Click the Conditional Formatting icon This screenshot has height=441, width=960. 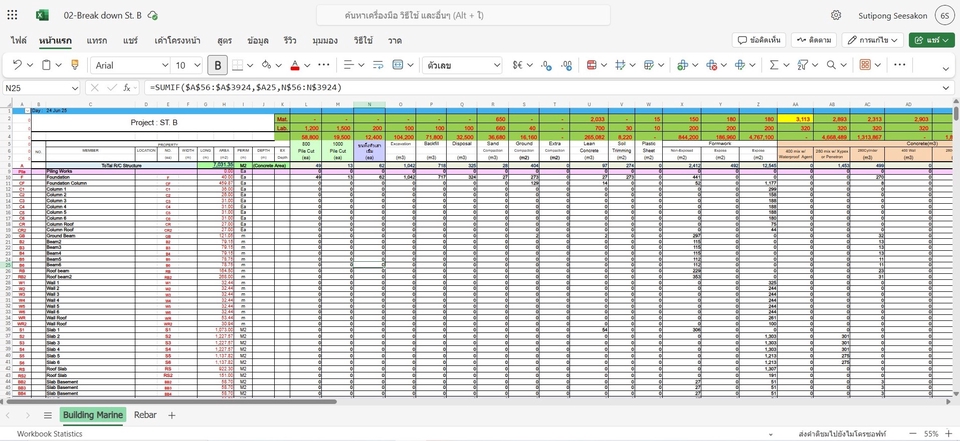tap(591, 65)
